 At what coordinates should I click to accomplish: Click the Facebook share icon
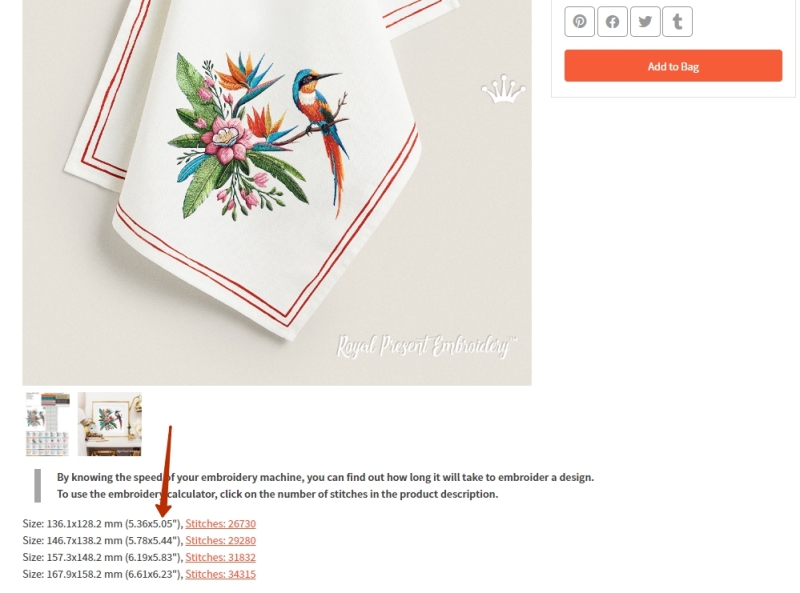612,21
